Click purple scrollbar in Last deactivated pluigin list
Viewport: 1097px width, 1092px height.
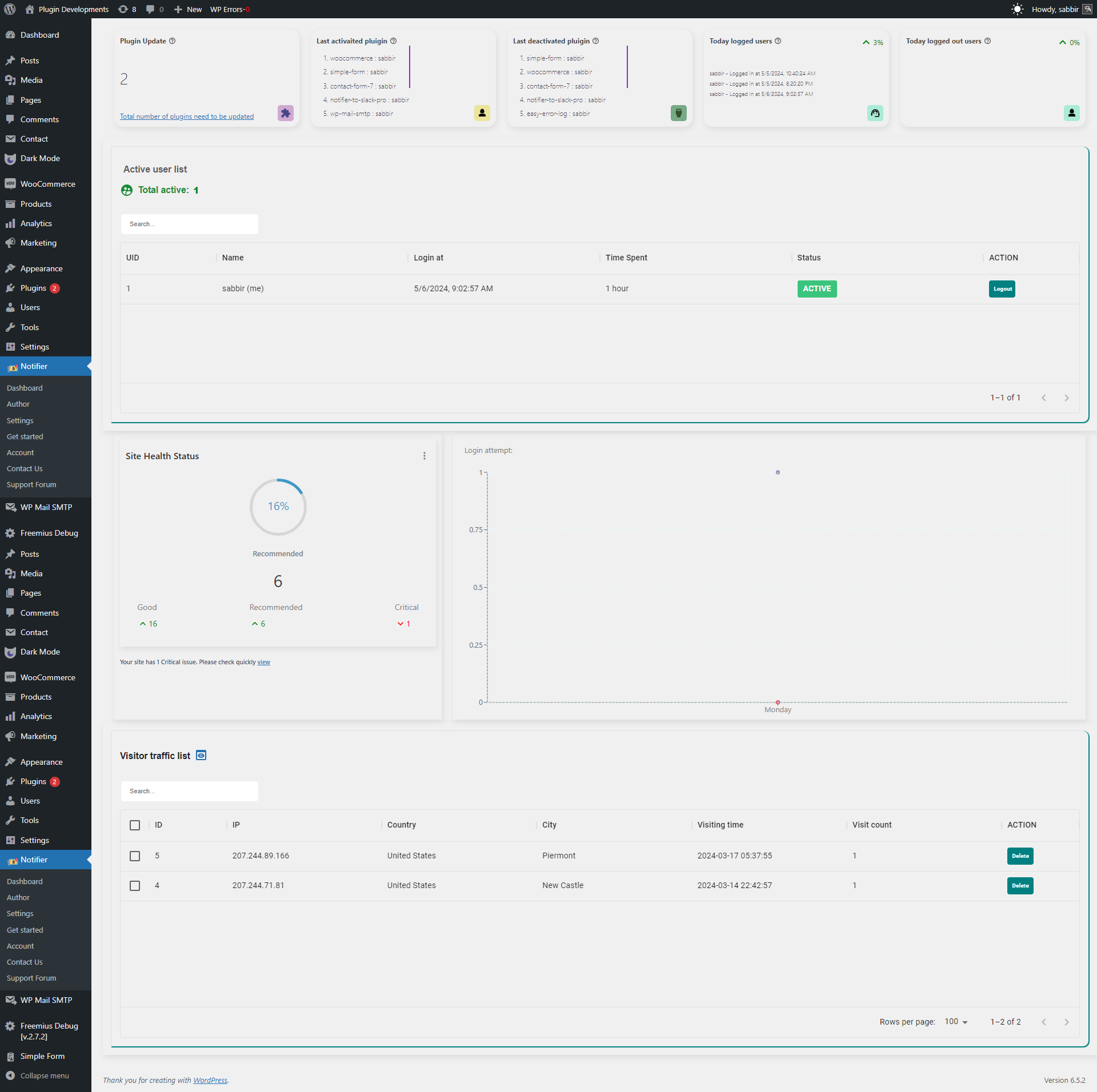[627, 67]
